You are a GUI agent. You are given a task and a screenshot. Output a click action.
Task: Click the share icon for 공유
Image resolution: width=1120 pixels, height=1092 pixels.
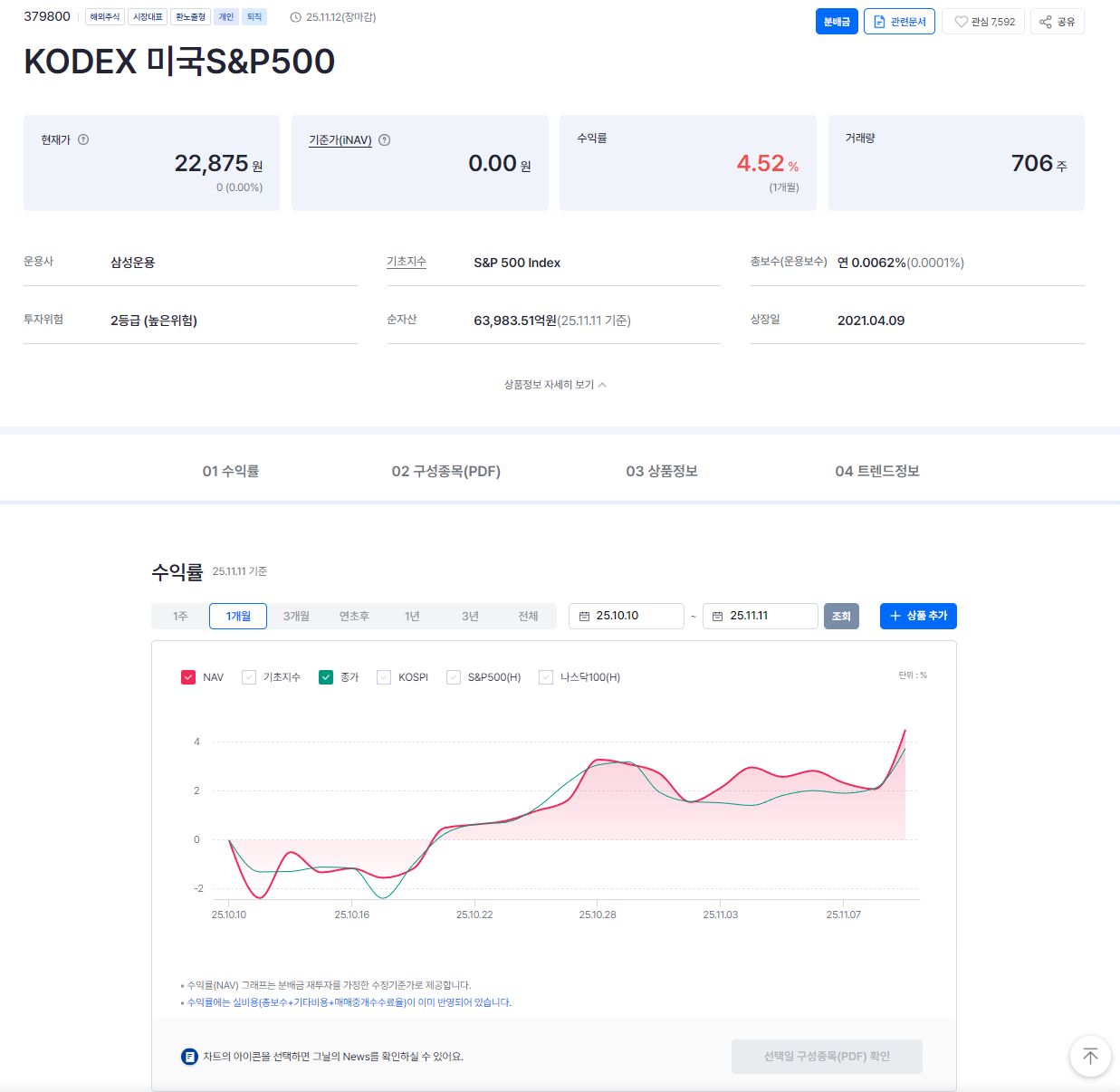pyautogui.click(x=1046, y=22)
